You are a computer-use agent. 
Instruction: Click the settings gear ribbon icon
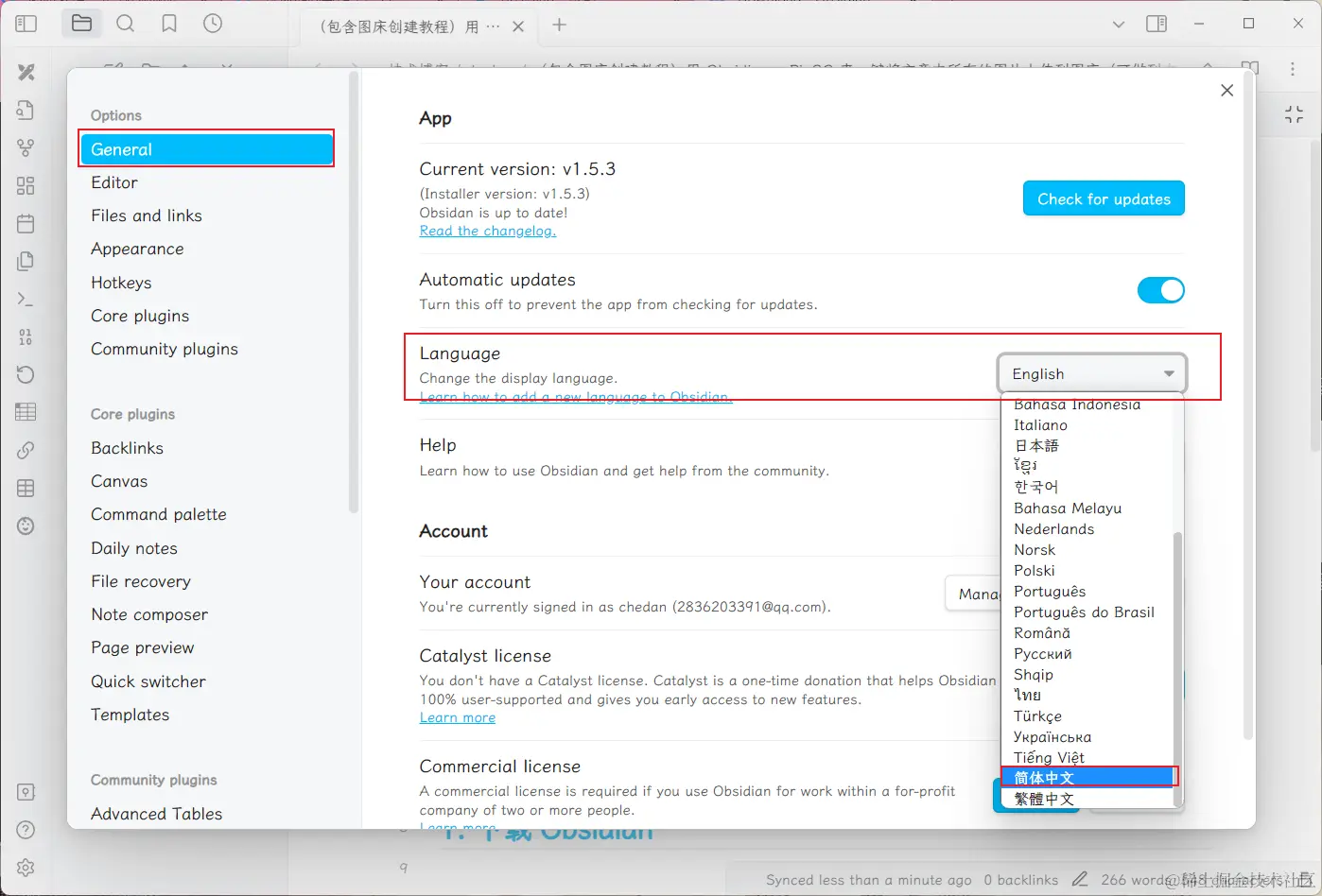(26, 868)
